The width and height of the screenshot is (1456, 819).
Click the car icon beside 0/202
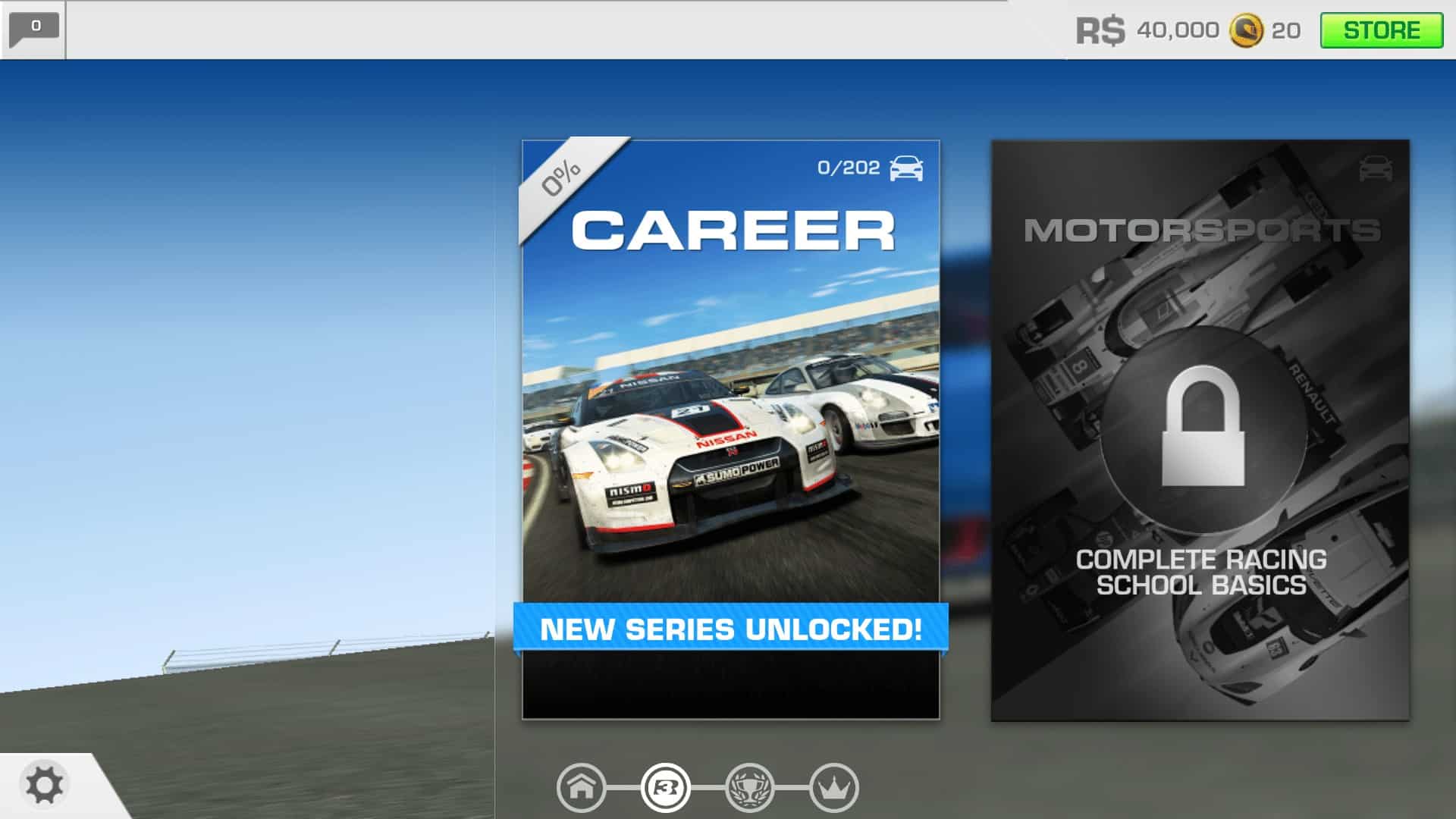[x=906, y=168]
